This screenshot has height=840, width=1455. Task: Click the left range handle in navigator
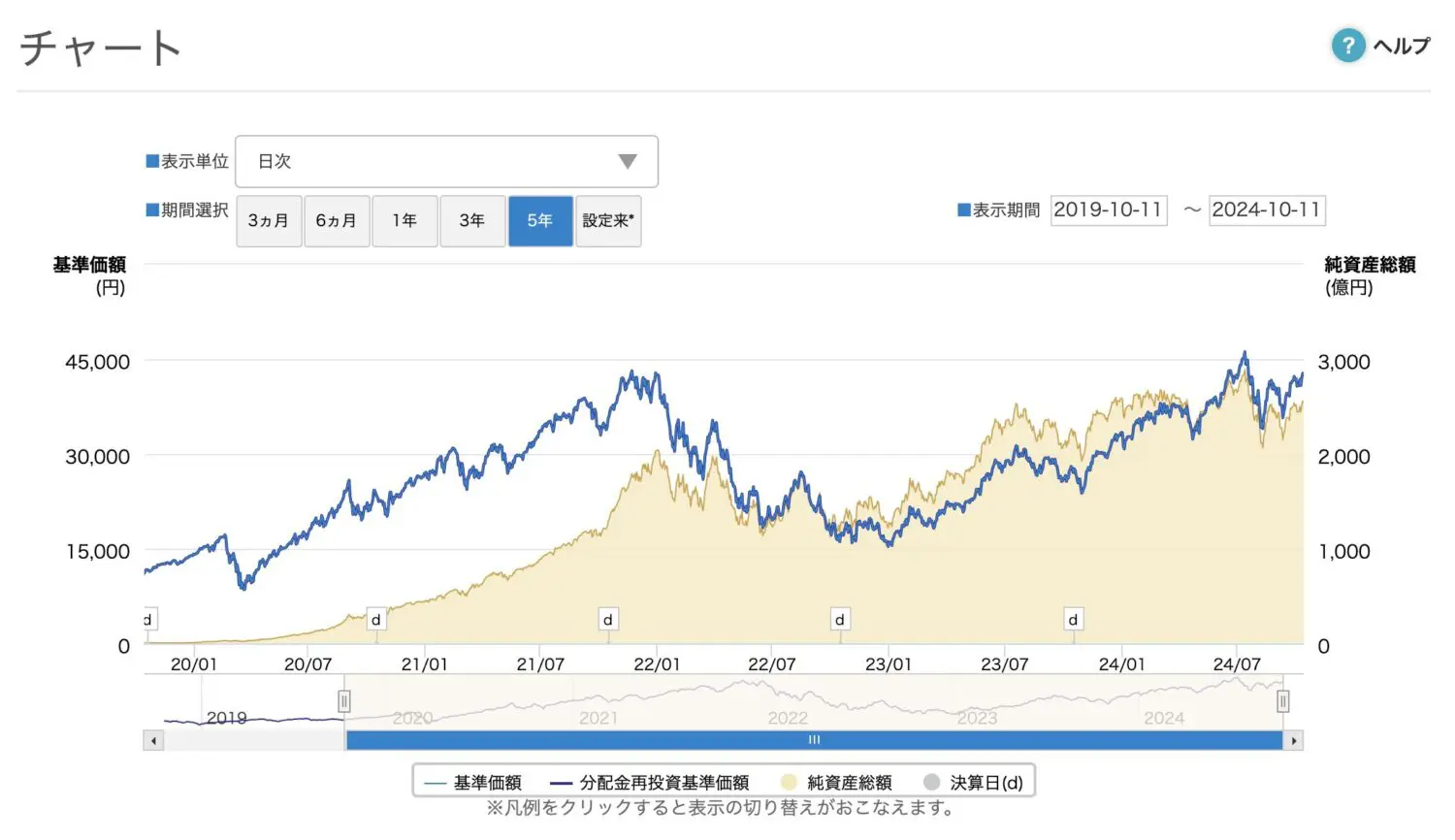344,701
